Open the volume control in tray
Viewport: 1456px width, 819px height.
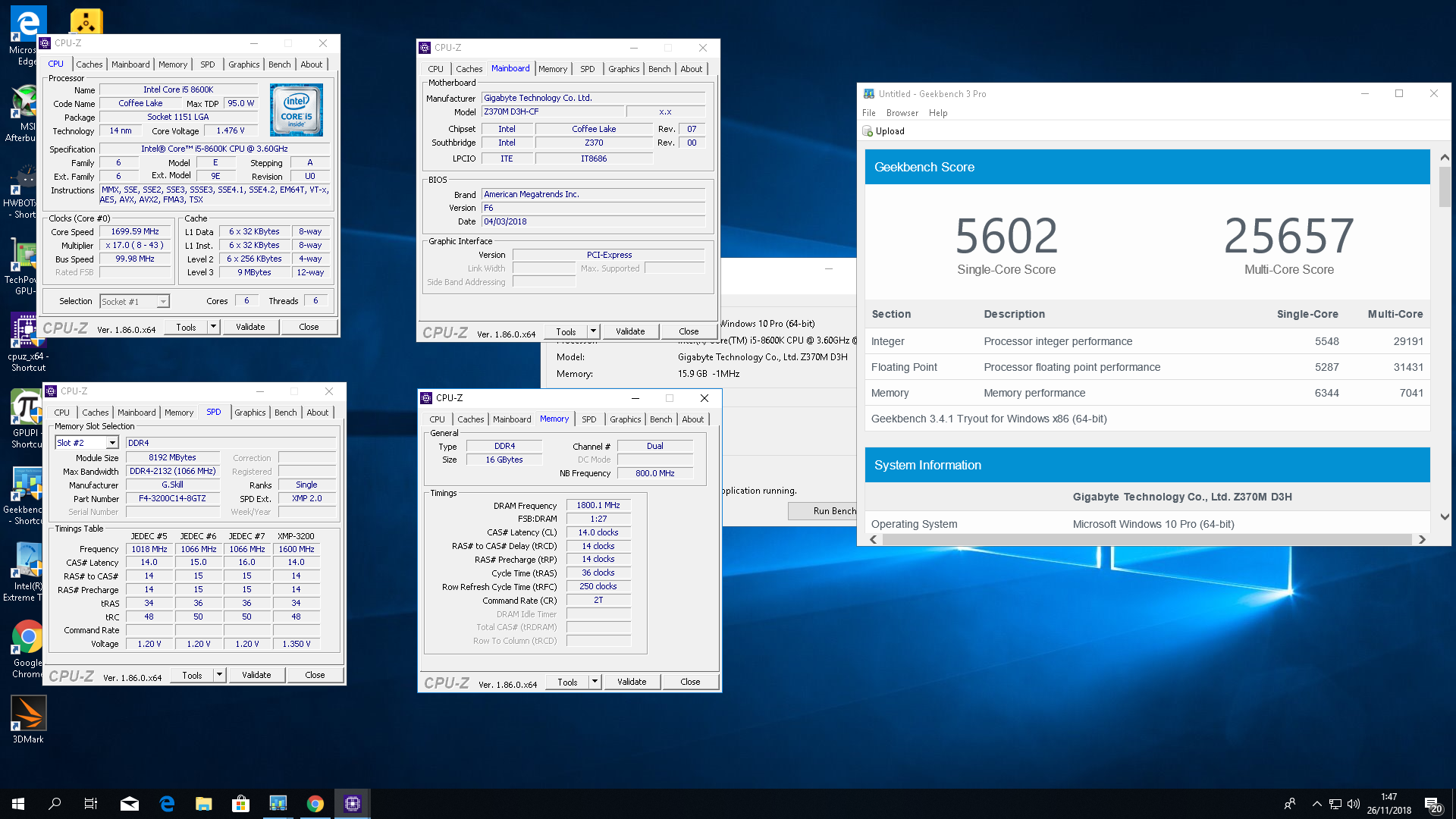[1354, 804]
